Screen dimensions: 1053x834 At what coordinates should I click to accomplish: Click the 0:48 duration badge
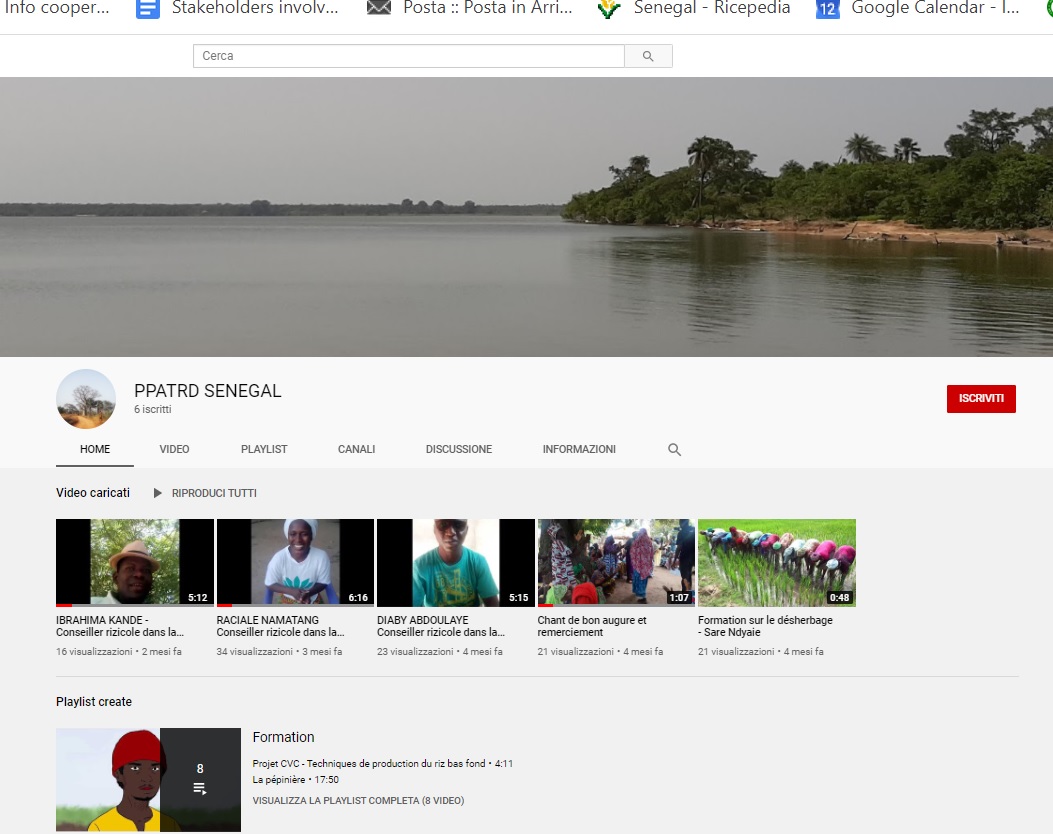click(x=839, y=598)
